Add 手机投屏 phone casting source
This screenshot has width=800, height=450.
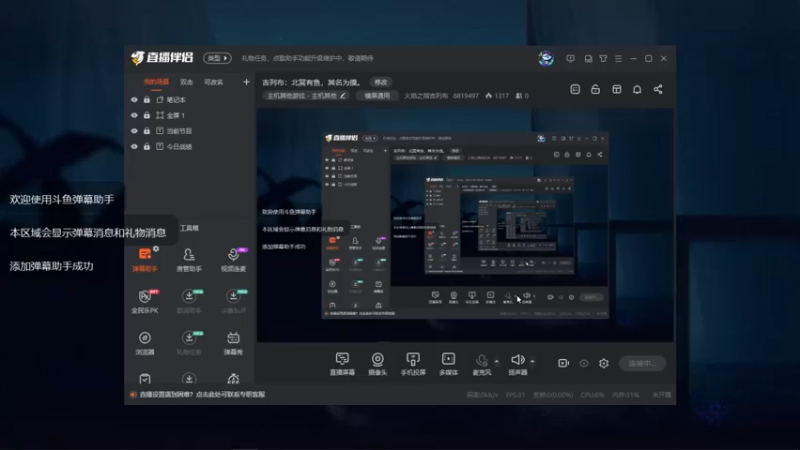pos(413,364)
